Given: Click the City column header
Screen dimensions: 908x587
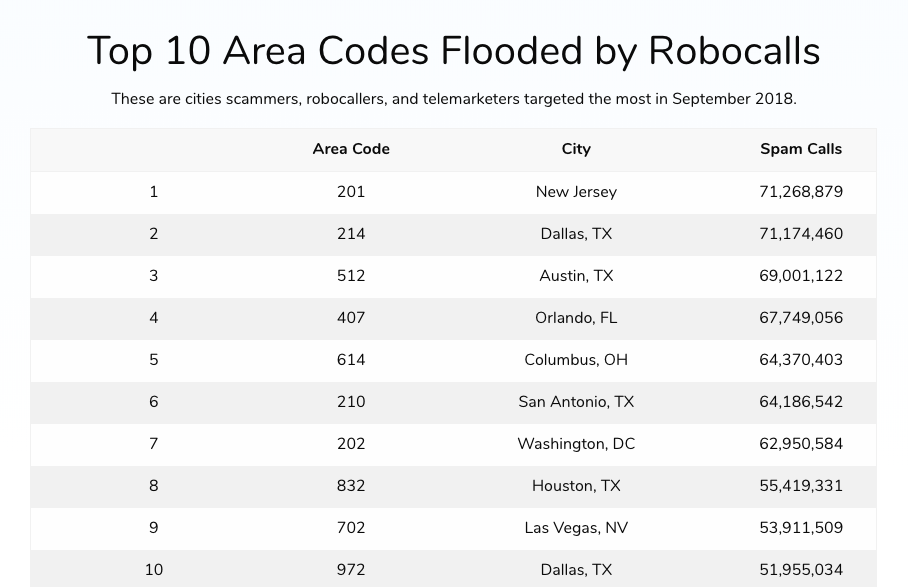Looking at the screenshot, I should 576,149.
